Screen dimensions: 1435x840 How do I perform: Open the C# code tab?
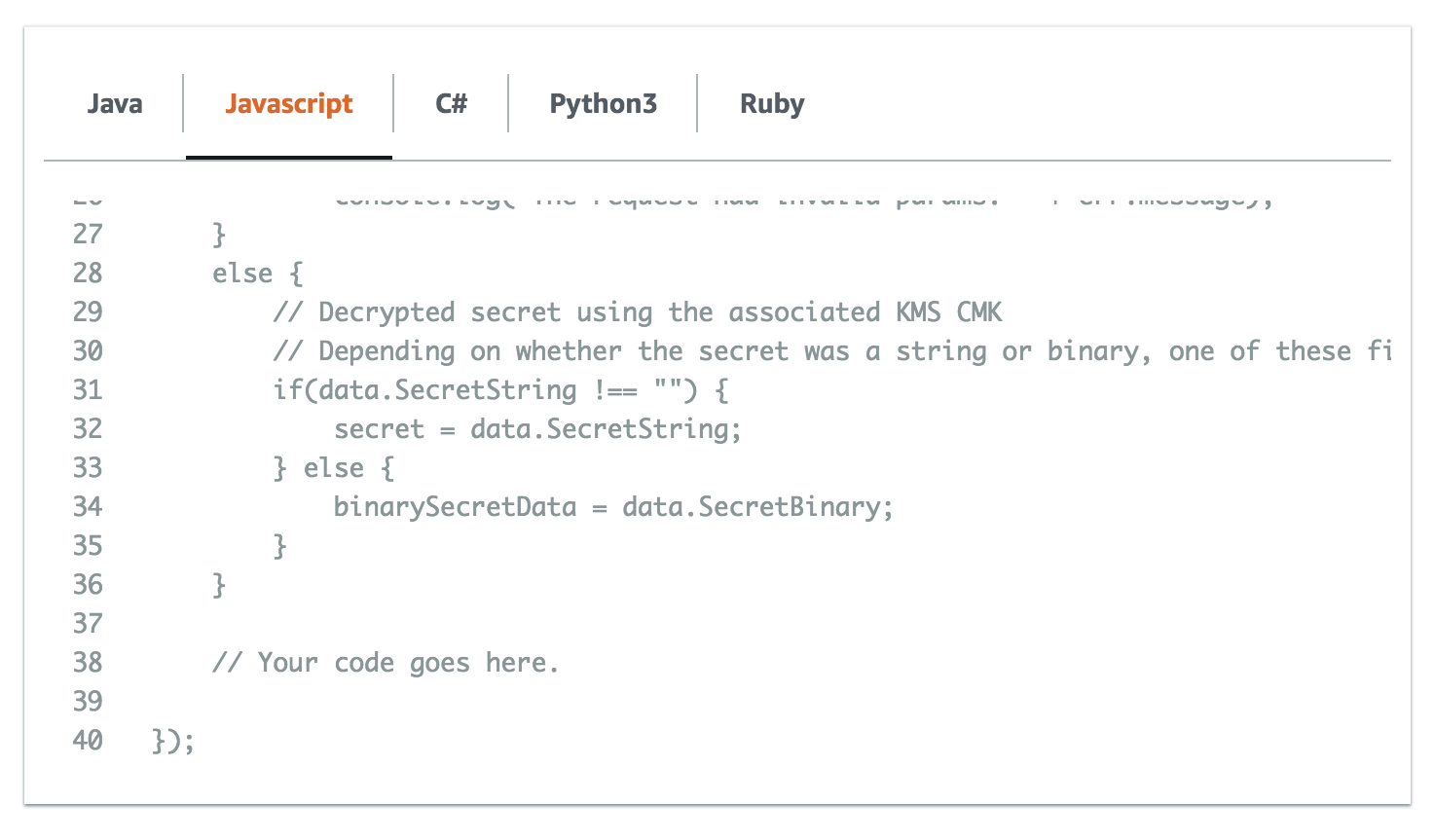[x=451, y=103]
